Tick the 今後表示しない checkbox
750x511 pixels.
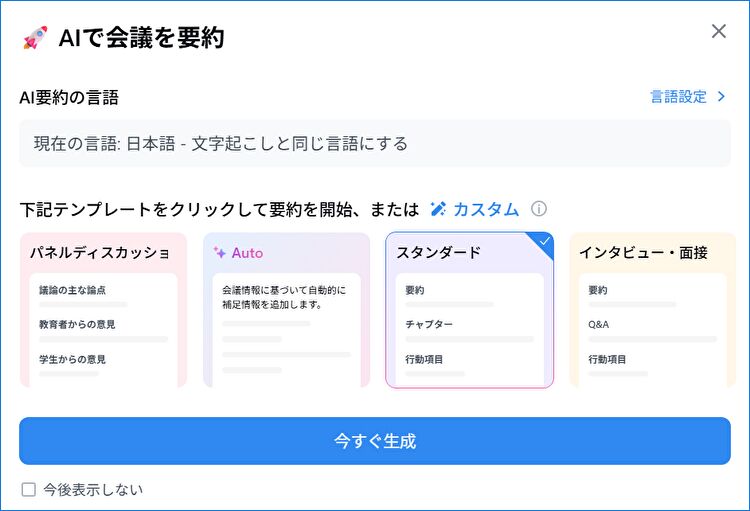pyautogui.click(x=28, y=489)
